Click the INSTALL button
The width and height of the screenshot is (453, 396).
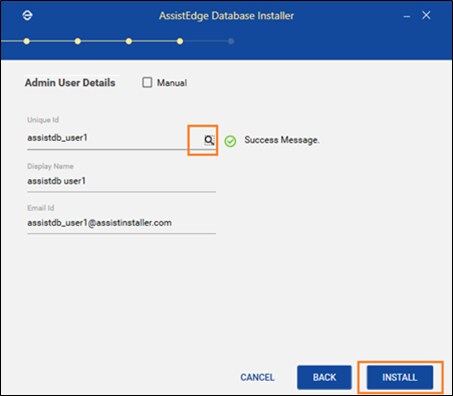point(400,377)
